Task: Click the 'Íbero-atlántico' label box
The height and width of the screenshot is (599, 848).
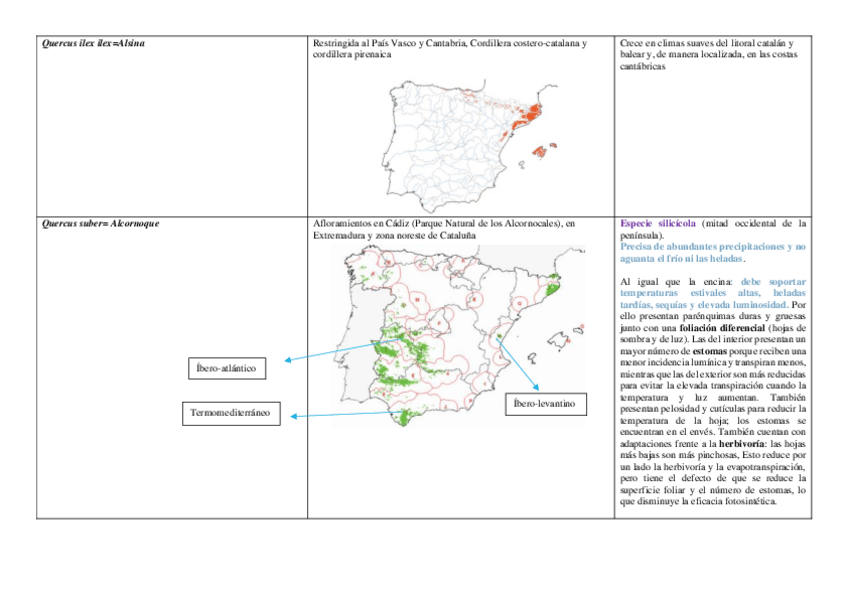Action: pos(226,368)
